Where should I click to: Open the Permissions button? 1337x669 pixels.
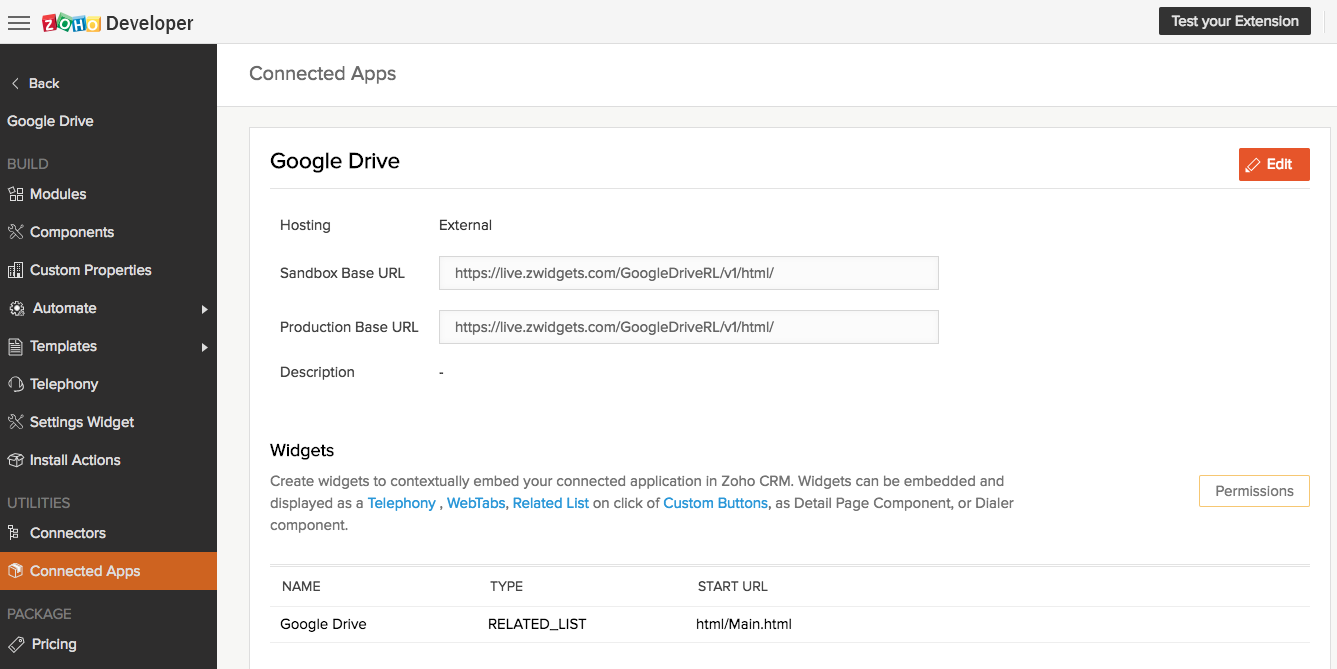[x=1253, y=491]
